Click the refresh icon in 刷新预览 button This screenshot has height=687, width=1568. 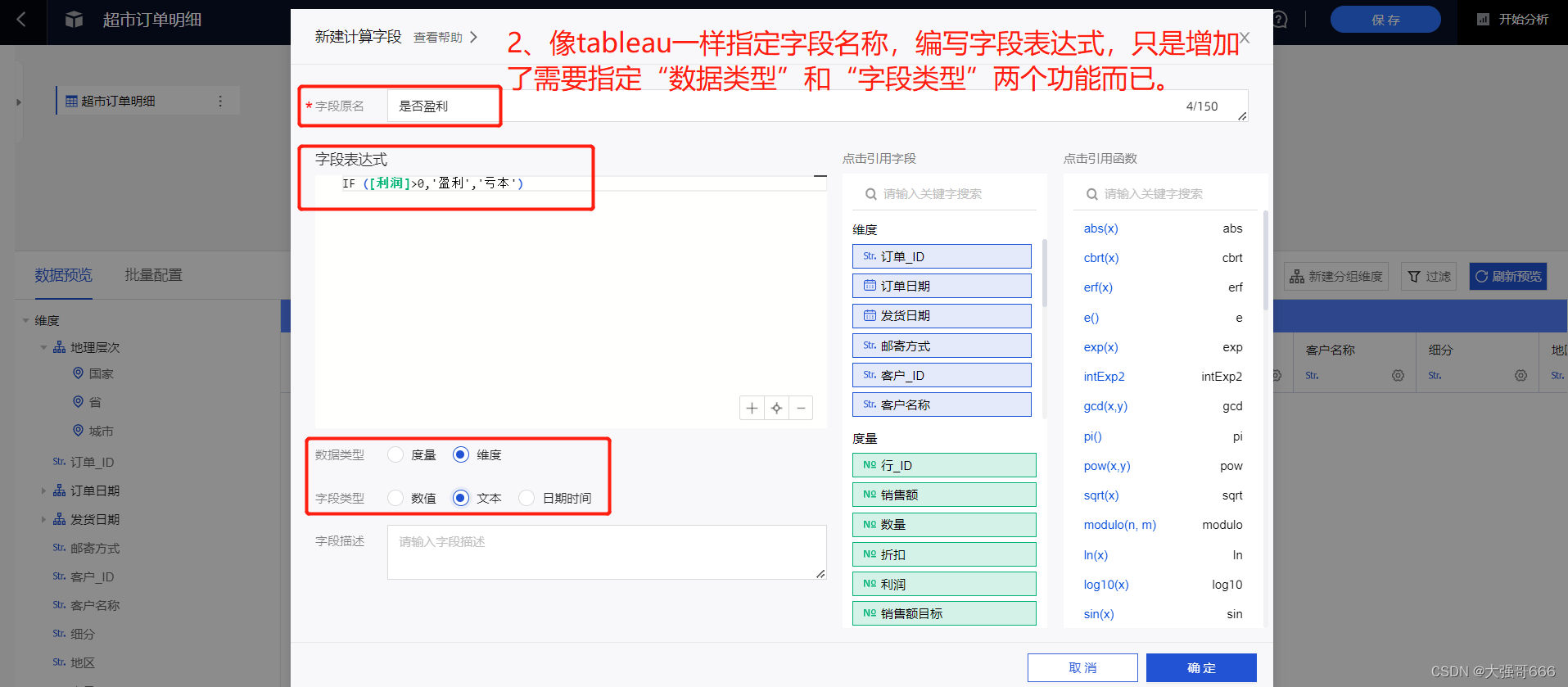coord(1481,277)
